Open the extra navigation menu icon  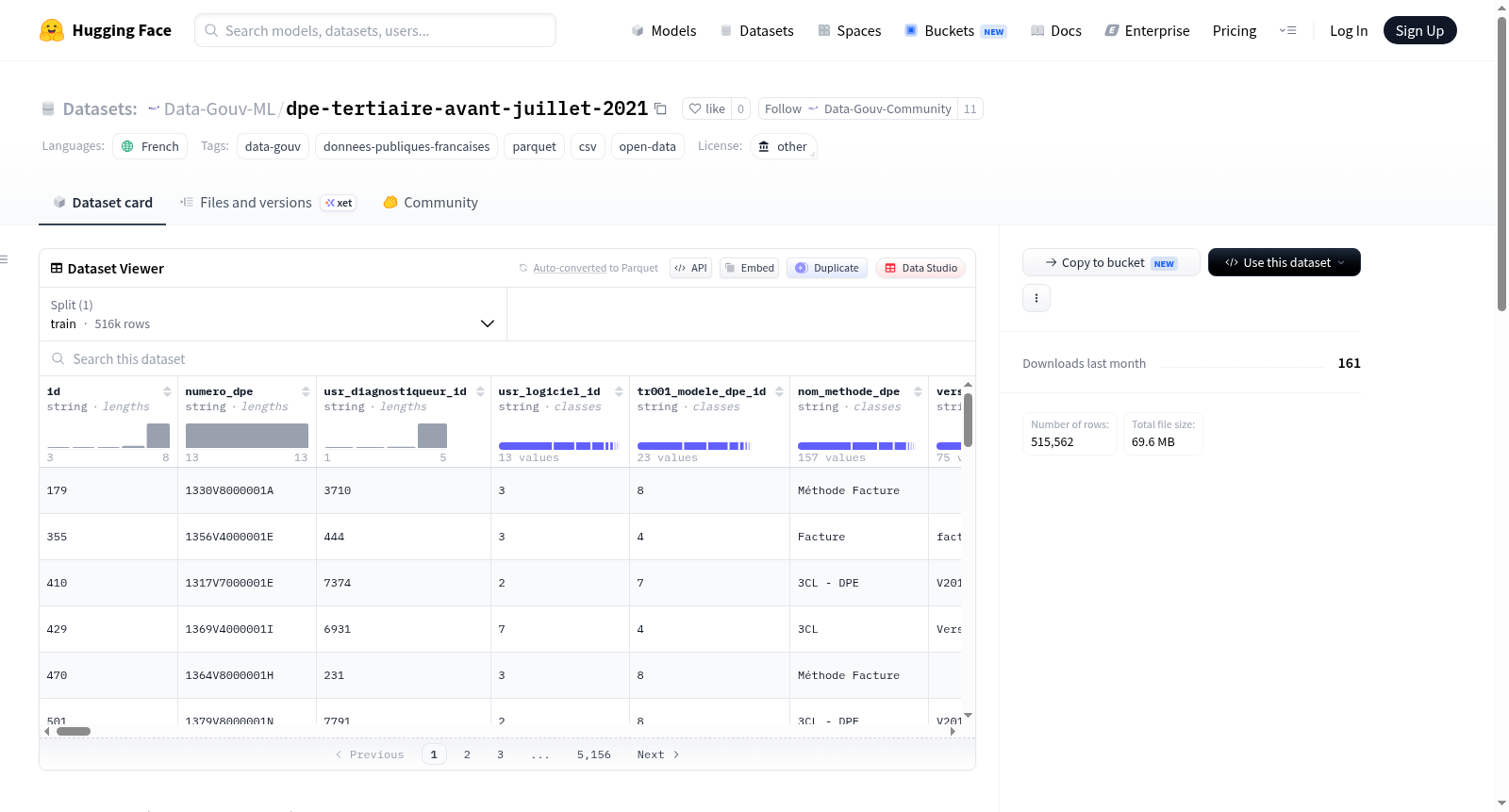[1287, 30]
